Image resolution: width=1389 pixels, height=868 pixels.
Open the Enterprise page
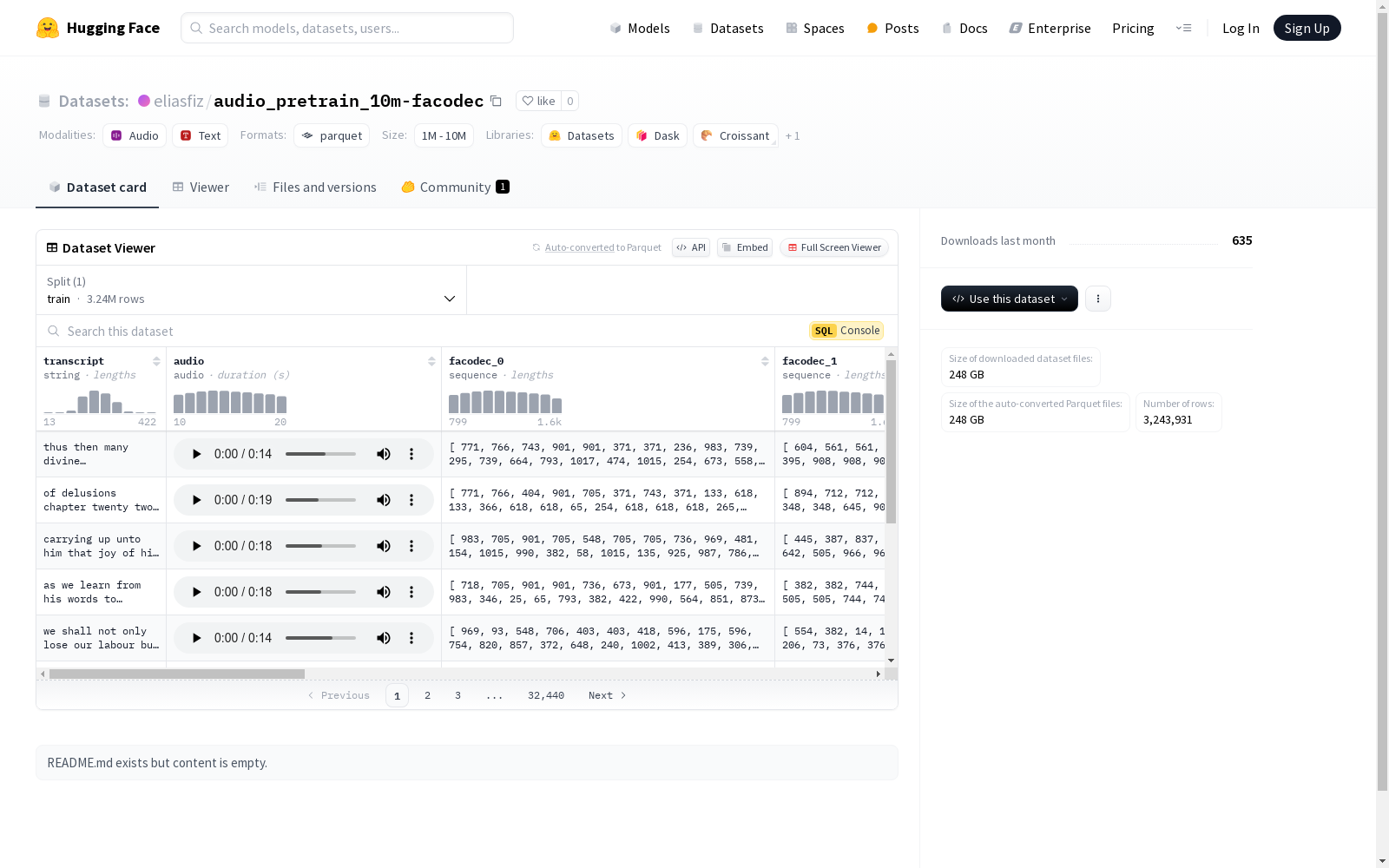click(x=1050, y=28)
